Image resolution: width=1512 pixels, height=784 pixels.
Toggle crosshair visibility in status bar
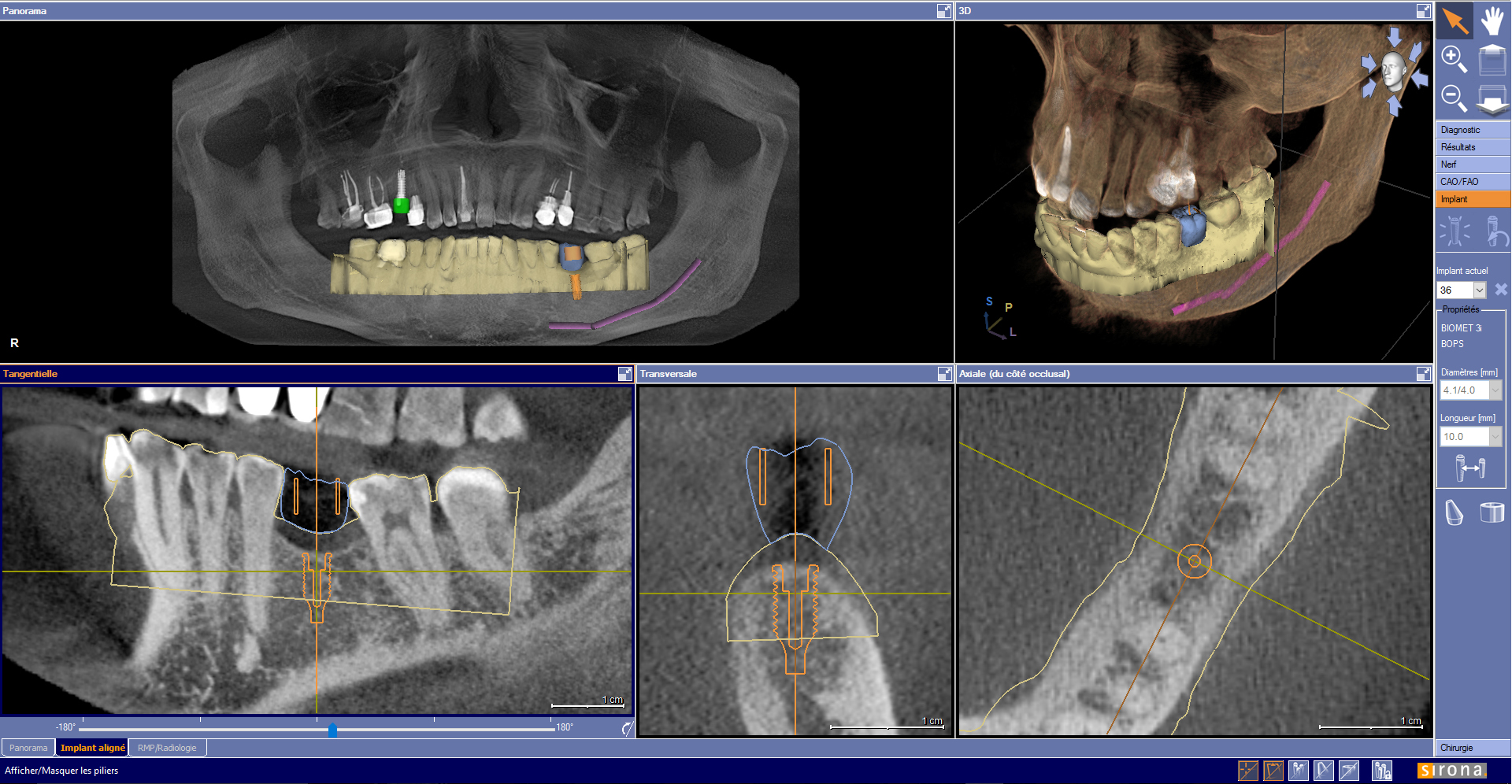pos(1248,771)
